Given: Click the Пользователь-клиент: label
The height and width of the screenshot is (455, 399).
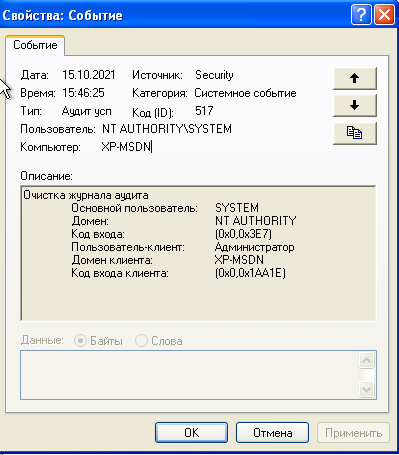Looking at the screenshot, I should pyautogui.click(x=128, y=247).
